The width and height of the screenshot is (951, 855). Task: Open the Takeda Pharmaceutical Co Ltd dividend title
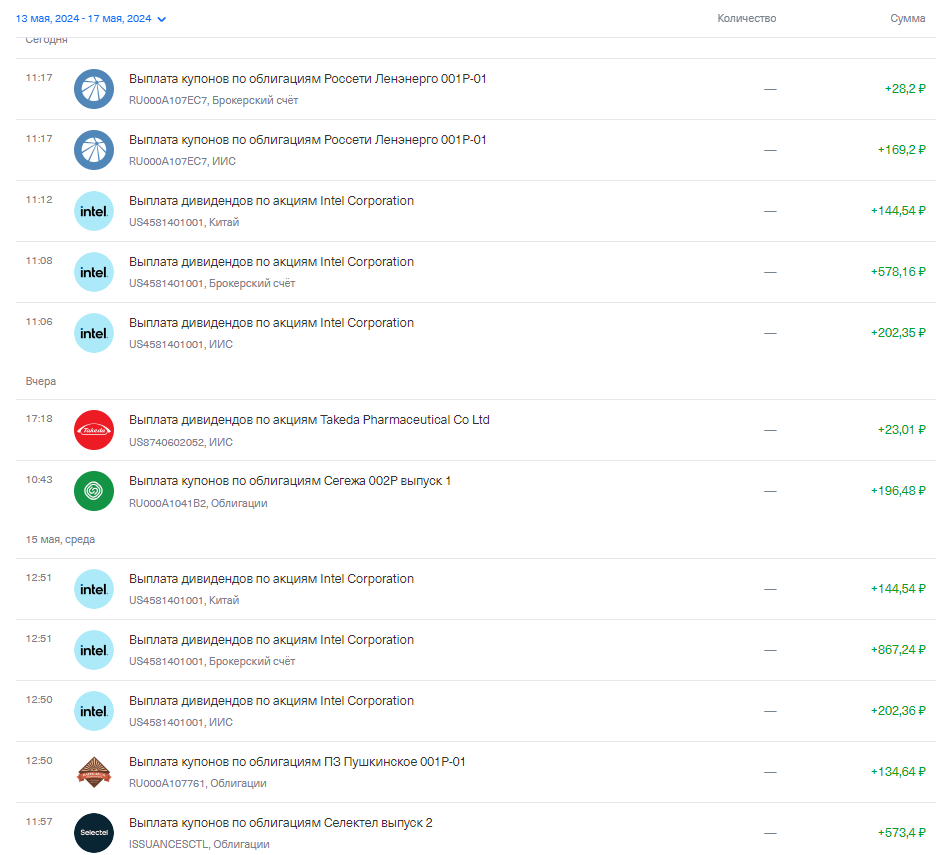pos(309,420)
